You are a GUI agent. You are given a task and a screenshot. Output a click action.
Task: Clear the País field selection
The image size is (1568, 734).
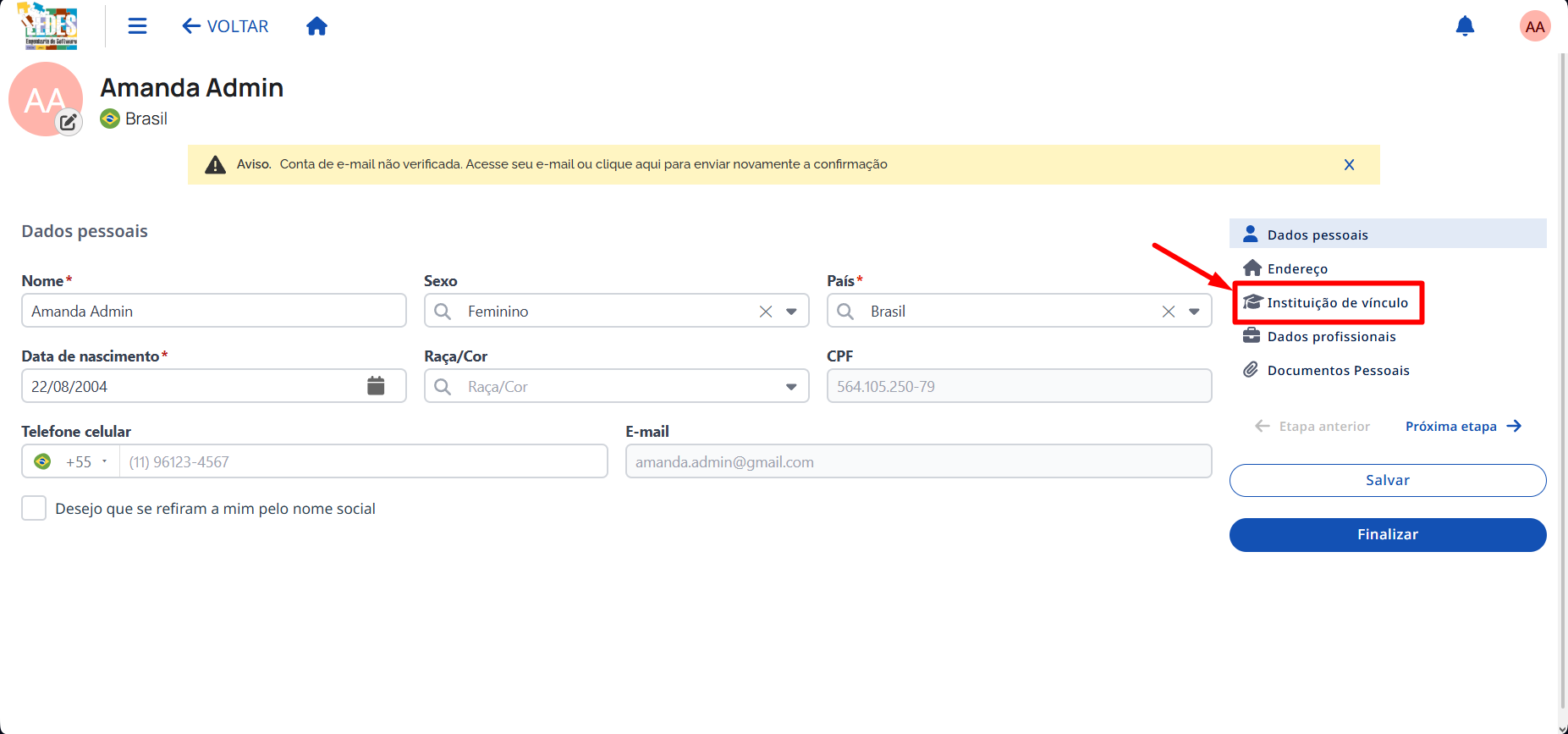tap(1169, 312)
